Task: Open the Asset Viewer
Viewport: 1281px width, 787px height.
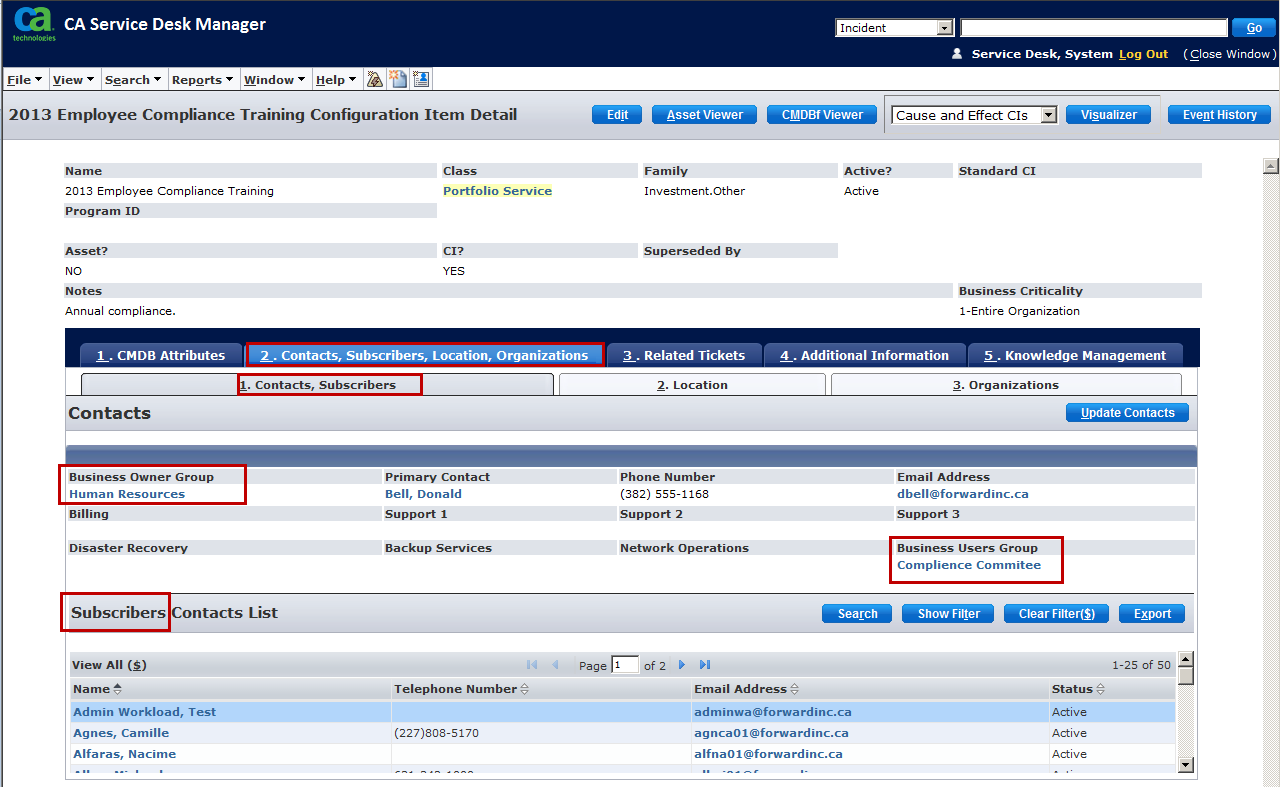Action: pyautogui.click(x=705, y=115)
